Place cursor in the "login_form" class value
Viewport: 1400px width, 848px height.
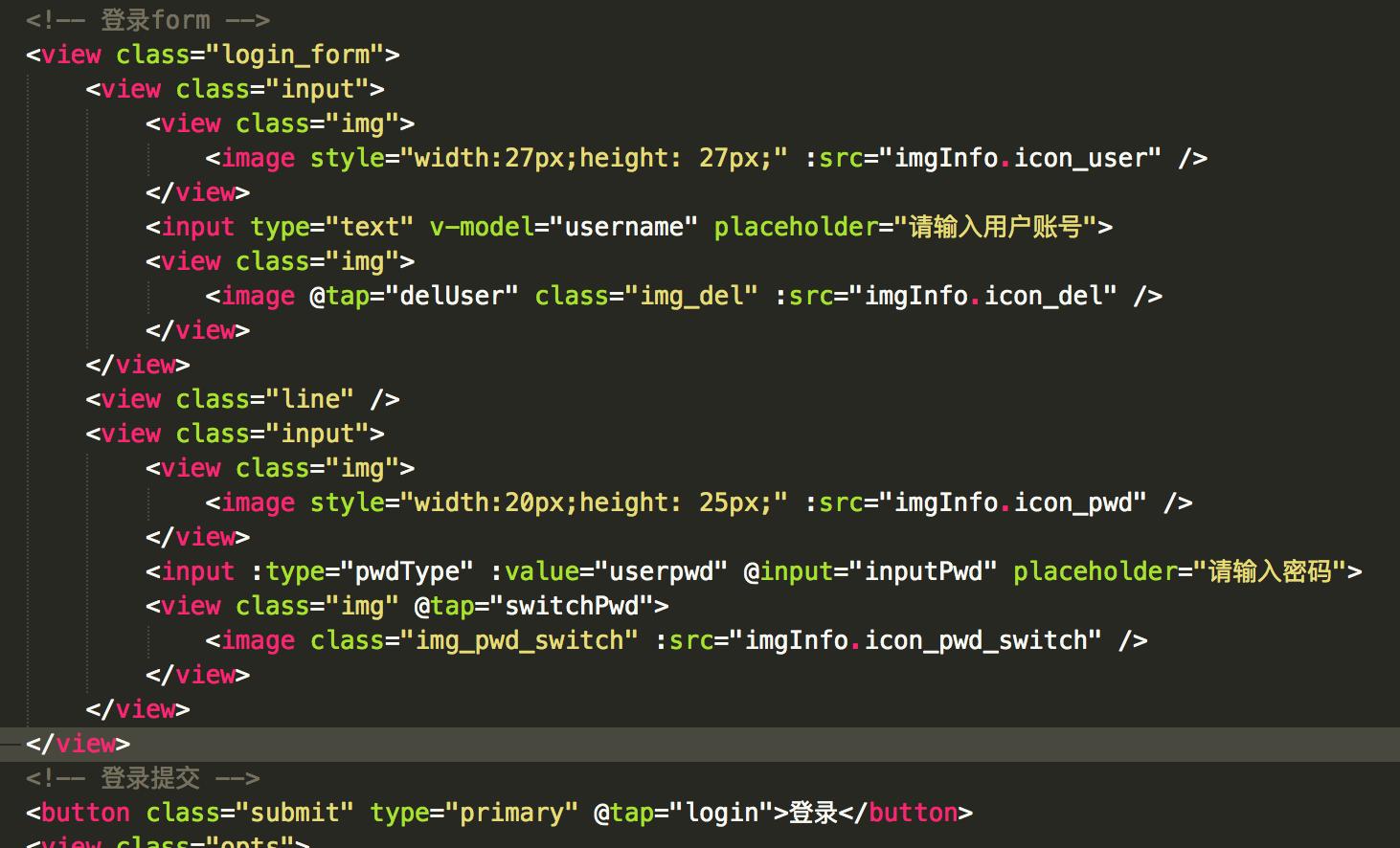click(x=296, y=55)
